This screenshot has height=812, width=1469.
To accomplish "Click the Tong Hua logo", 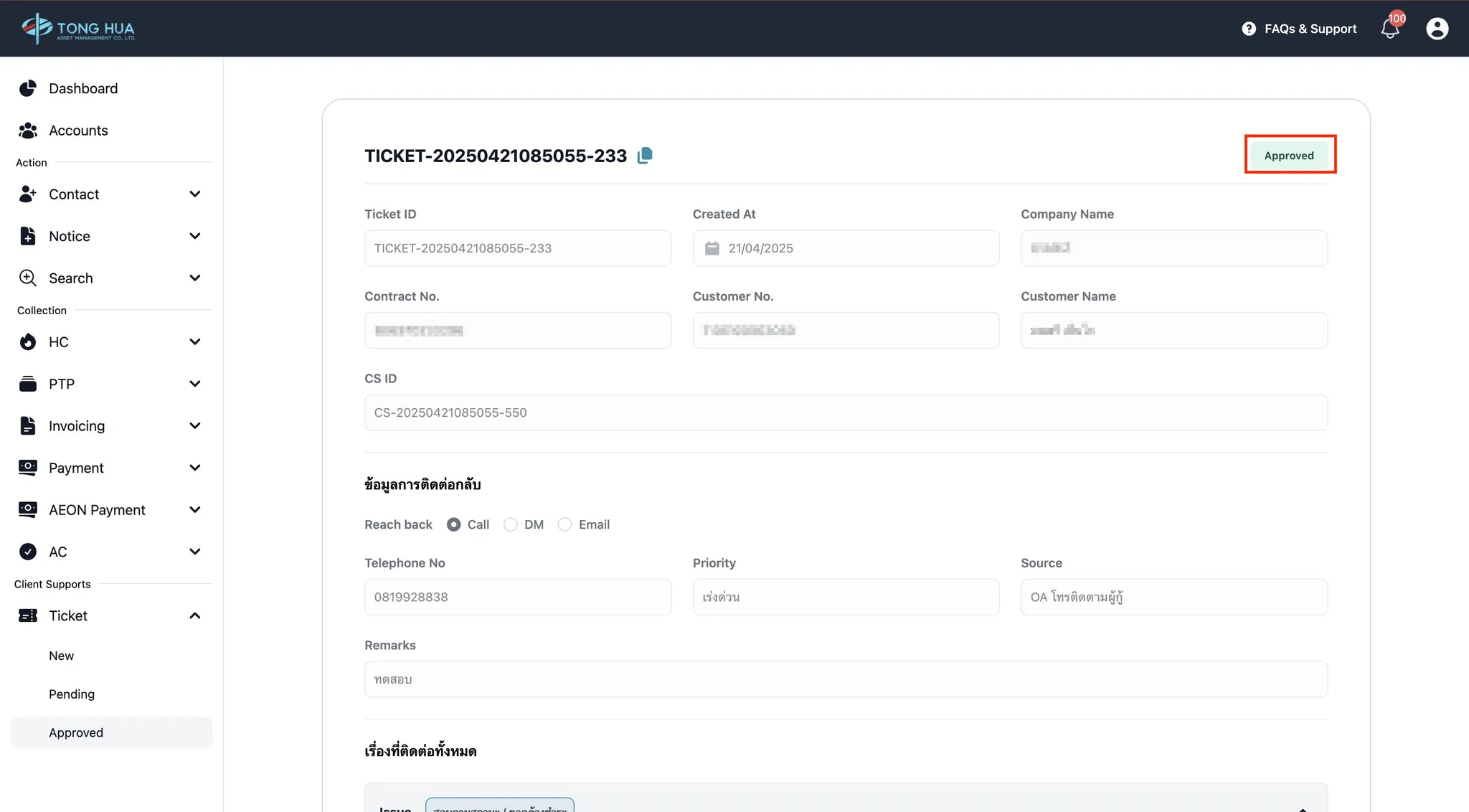I will coord(78,29).
